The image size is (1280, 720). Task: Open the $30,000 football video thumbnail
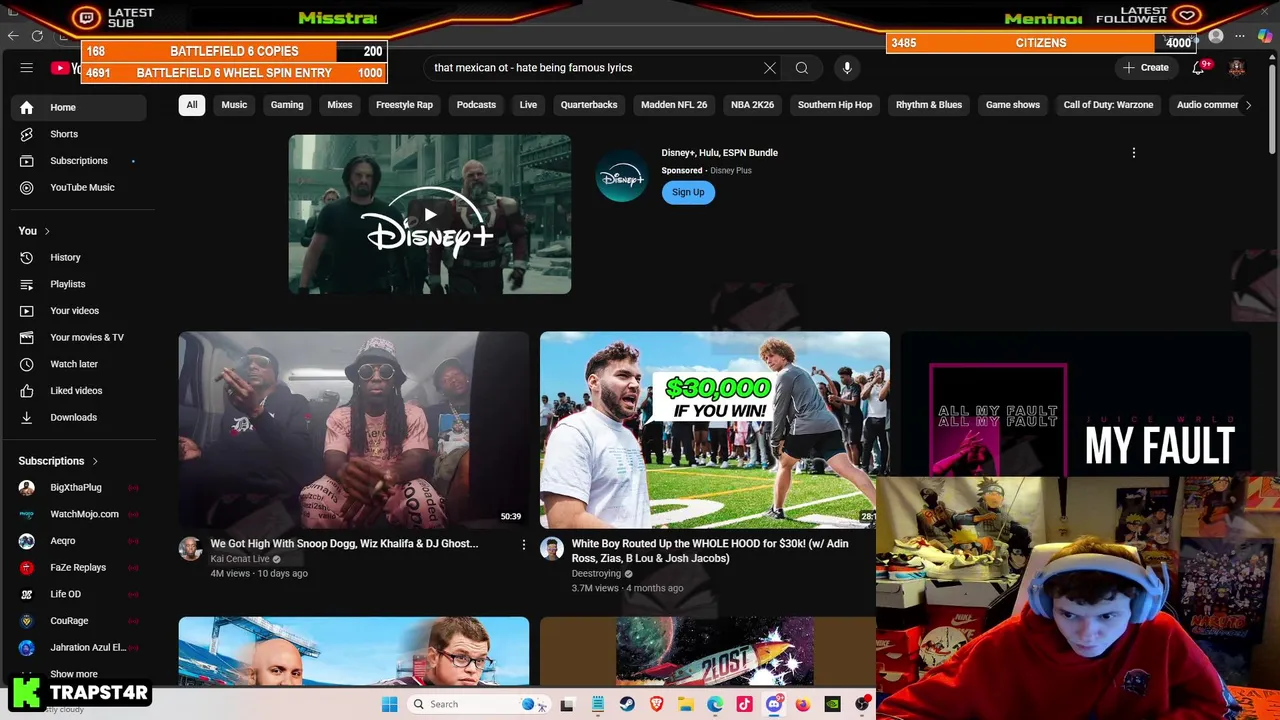[714, 430]
